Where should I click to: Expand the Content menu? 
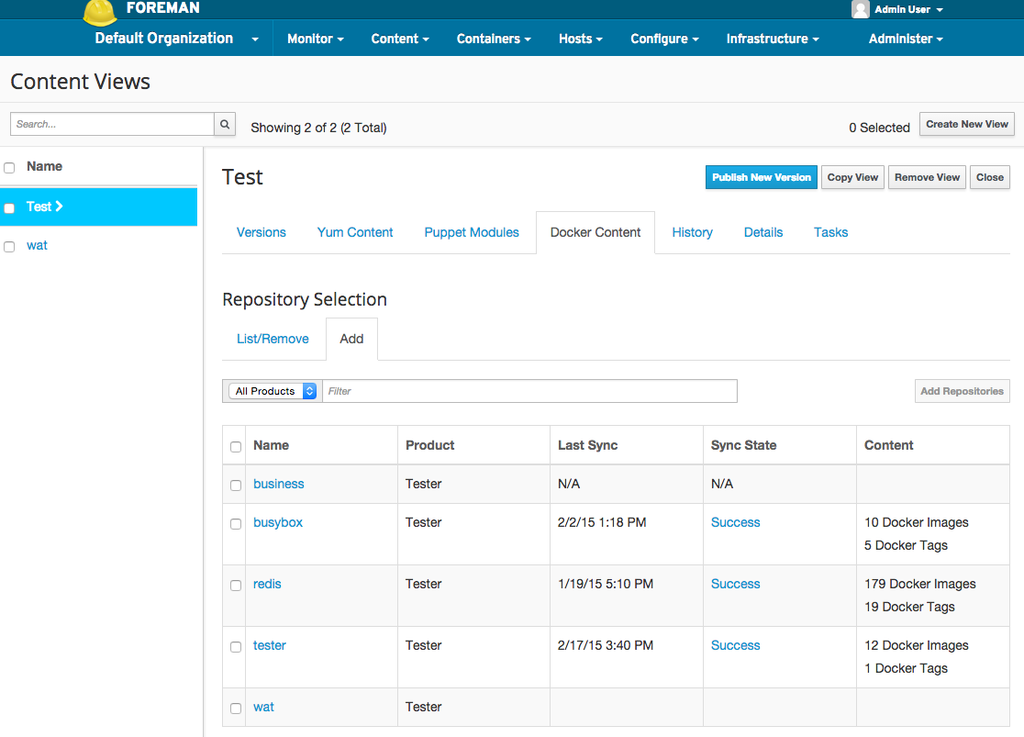400,39
